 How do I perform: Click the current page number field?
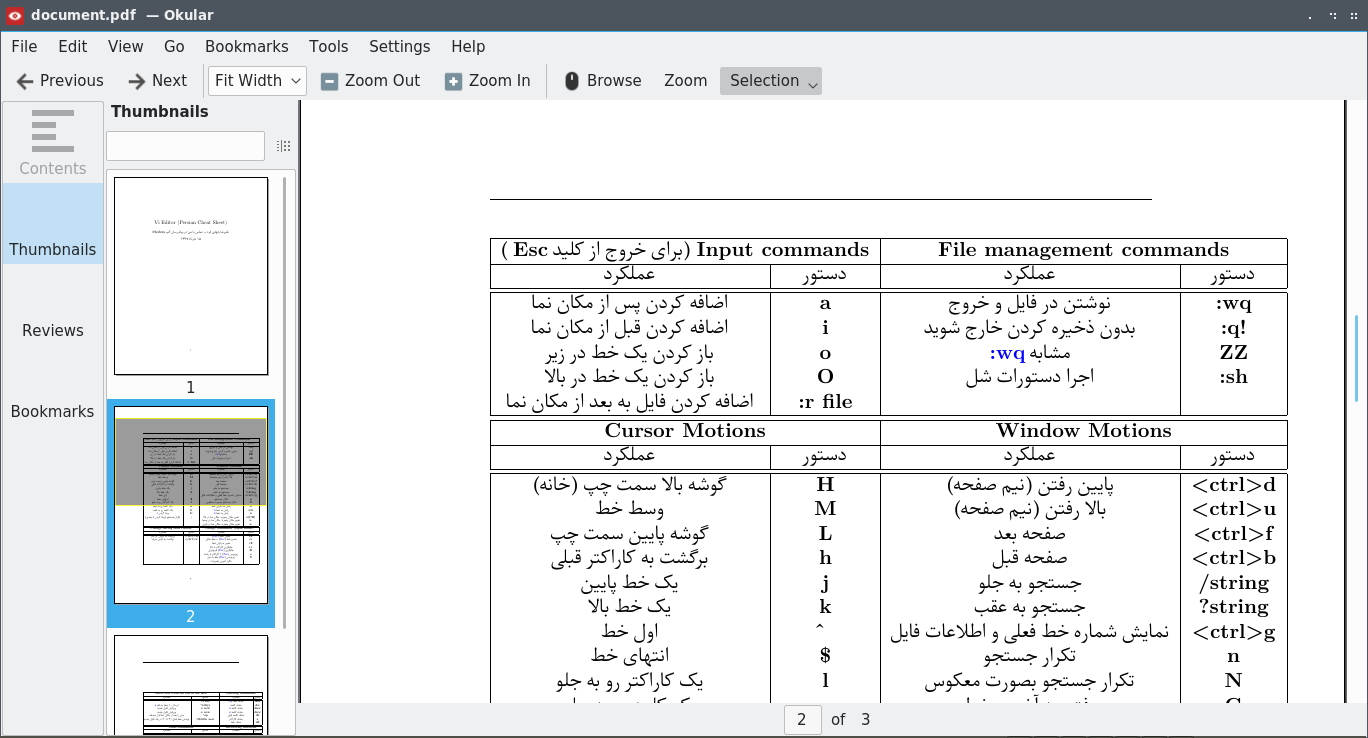[802, 719]
